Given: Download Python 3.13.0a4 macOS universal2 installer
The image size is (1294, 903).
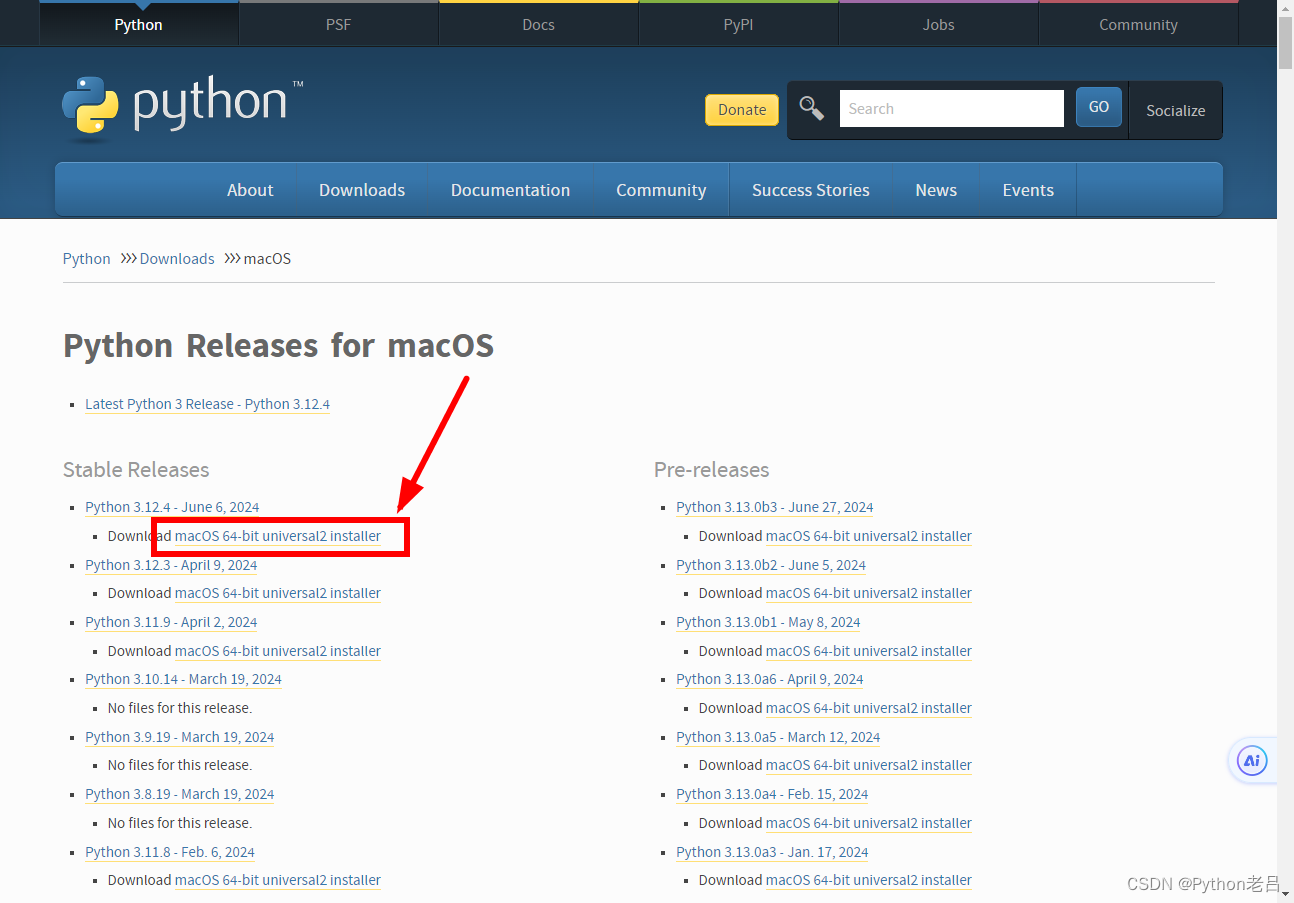Looking at the screenshot, I should tap(869, 823).
